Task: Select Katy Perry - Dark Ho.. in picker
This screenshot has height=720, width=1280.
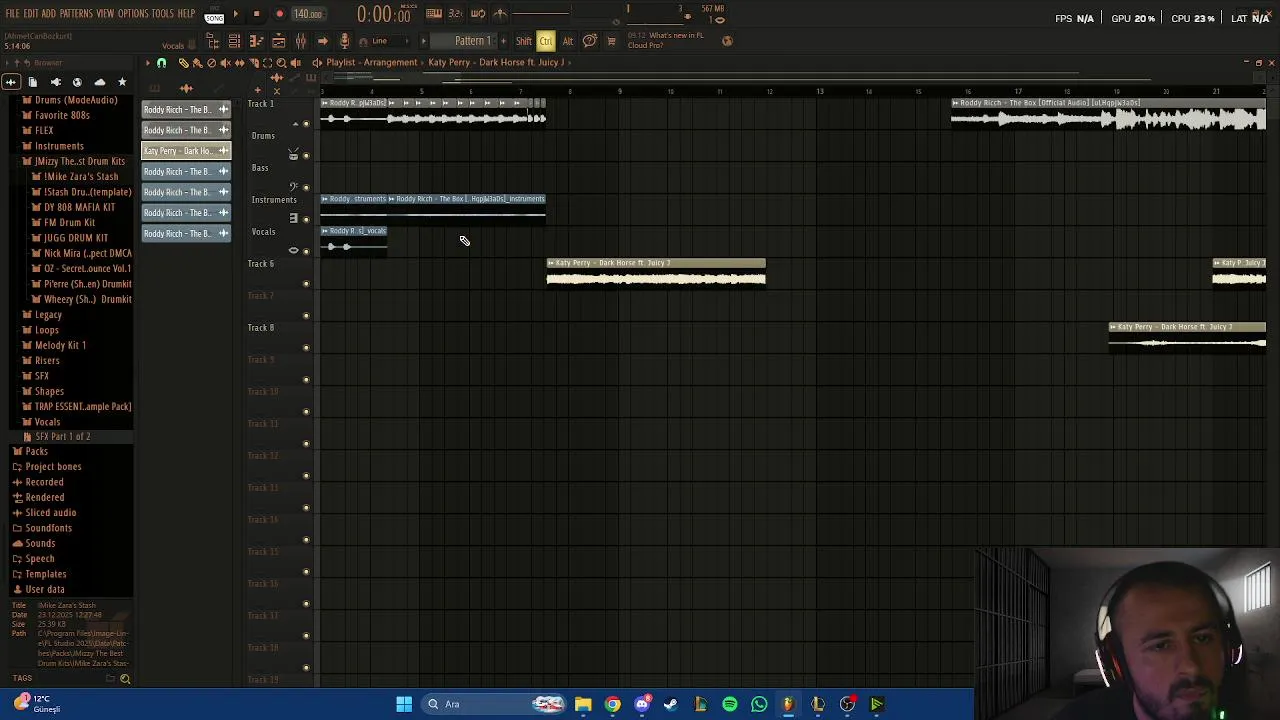Action: pyautogui.click(x=186, y=151)
